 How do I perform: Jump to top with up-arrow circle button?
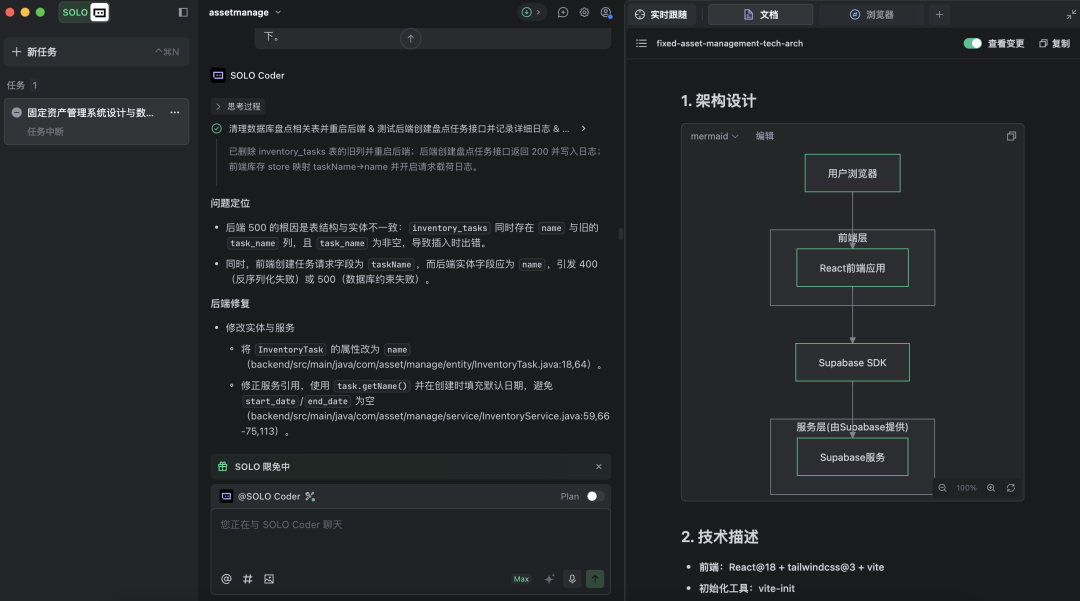[411, 39]
